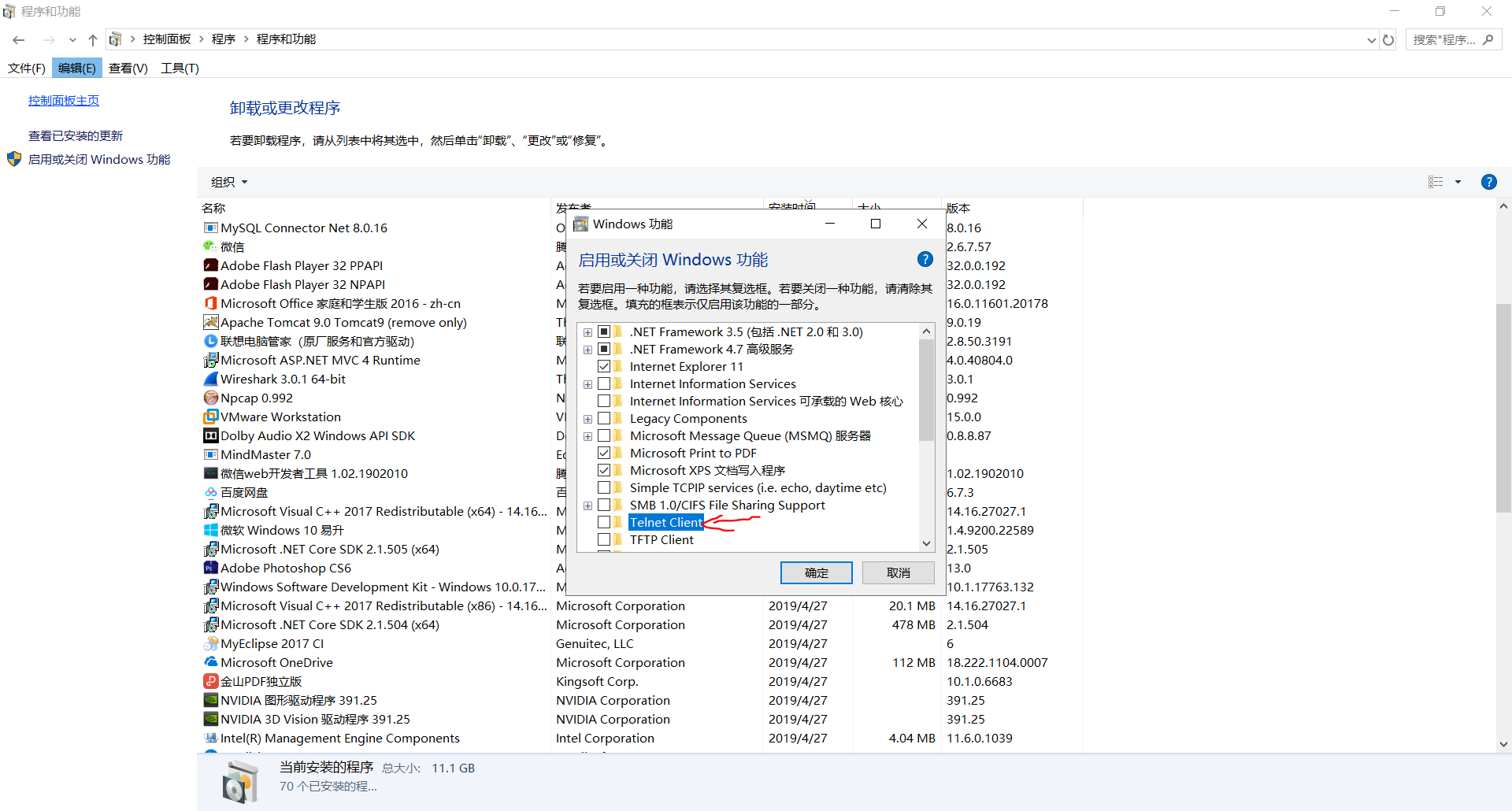Expand Microsoft Message Queue (MSMQ) node
The height and width of the screenshot is (811, 1512).
click(x=587, y=436)
